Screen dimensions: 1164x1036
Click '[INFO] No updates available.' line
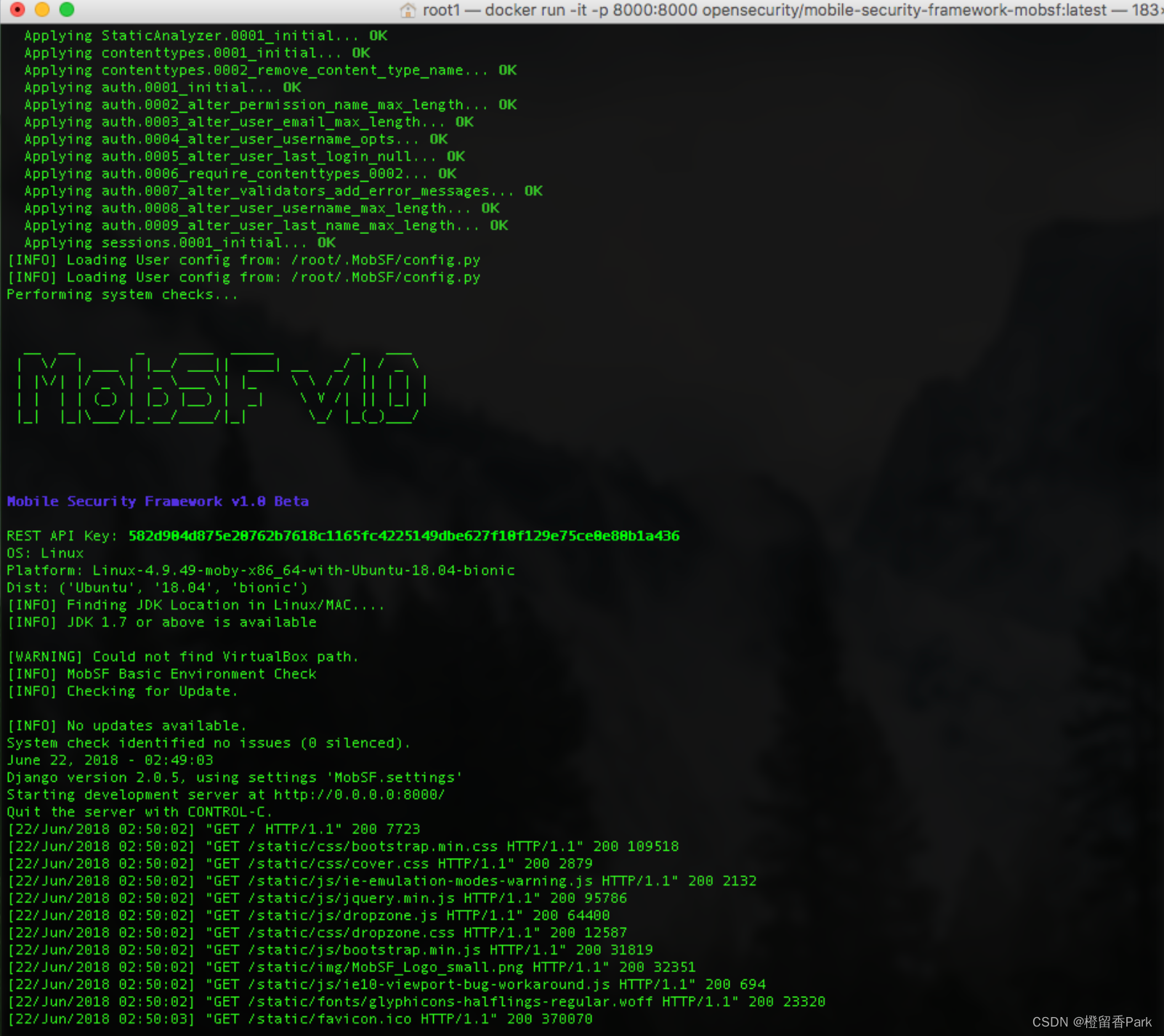(126, 726)
